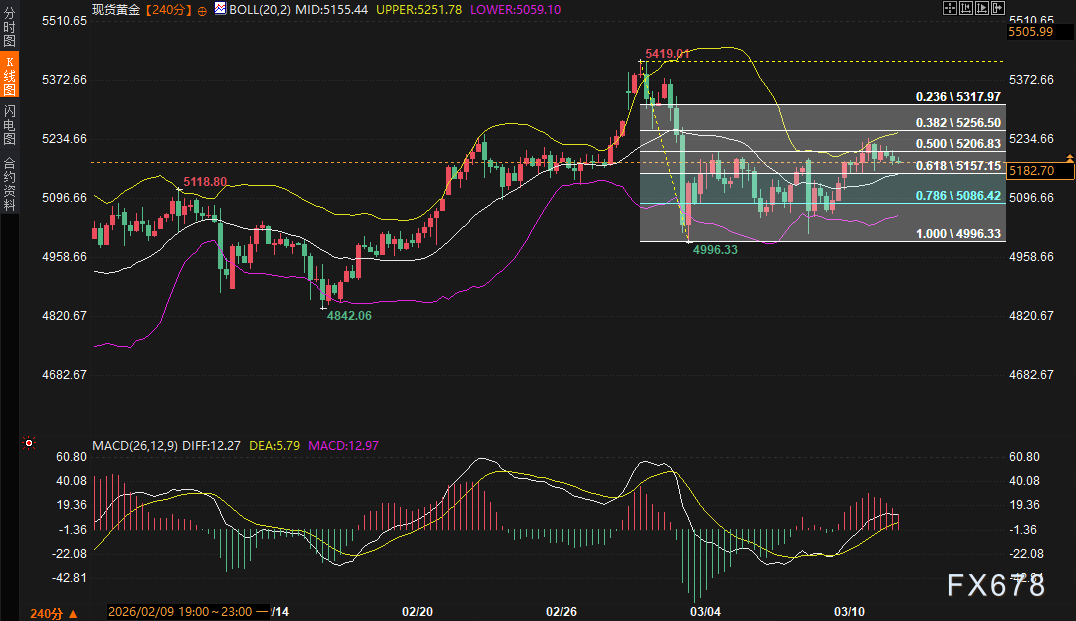Click the red sun icon beside MACD panel
Screen dimensions: 1076x621
click(x=29, y=443)
